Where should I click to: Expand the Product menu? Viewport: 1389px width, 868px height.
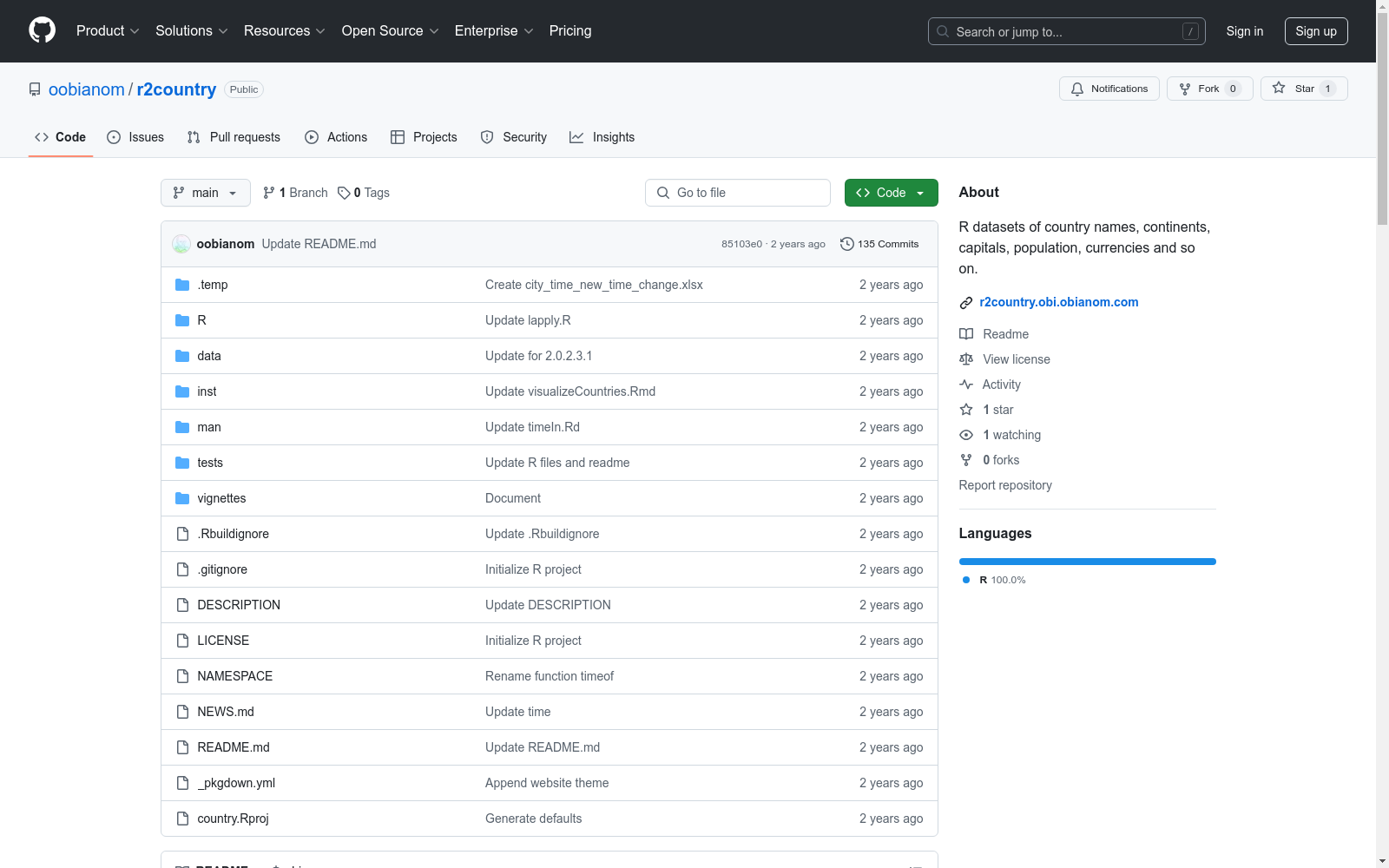108,30
